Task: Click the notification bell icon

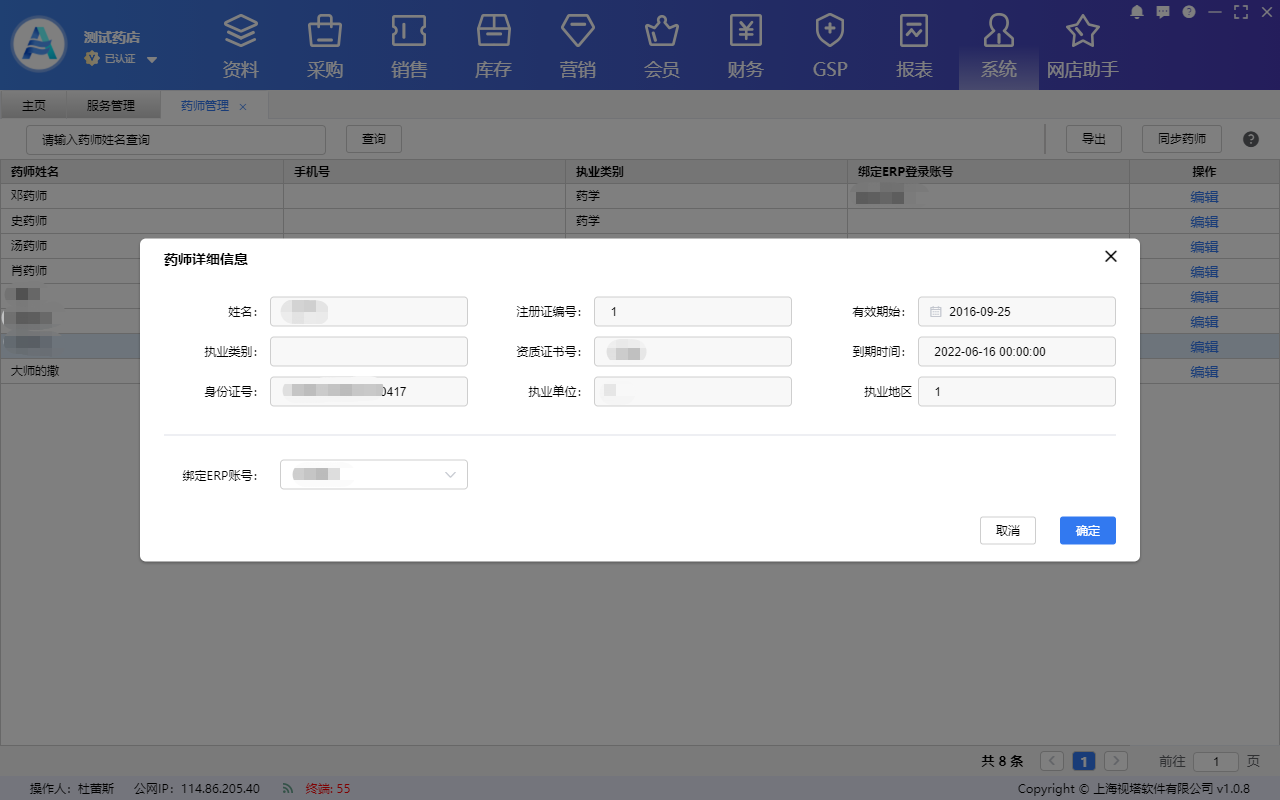Action: pyautogui.click(x=1136, y=12)
